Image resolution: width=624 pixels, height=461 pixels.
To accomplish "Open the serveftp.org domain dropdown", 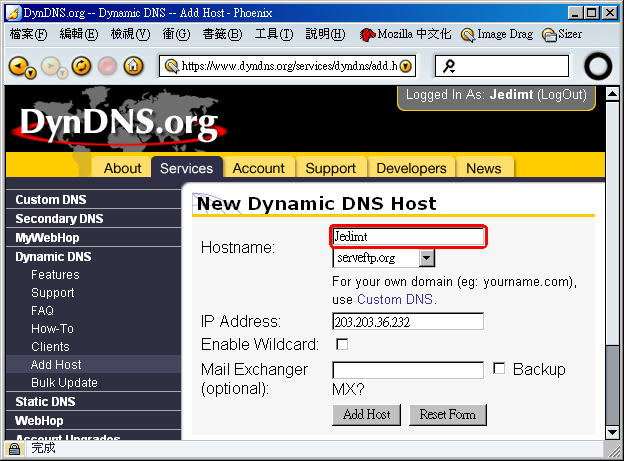I will (x=384, y=258).
